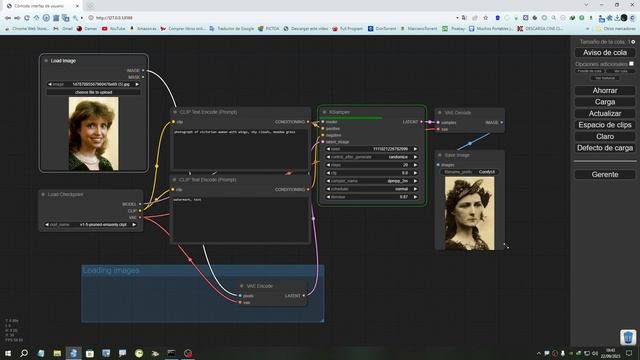Increase the KSampler denoise value
640x360 pixels.
pyautogui.click(x=416, y=197)
